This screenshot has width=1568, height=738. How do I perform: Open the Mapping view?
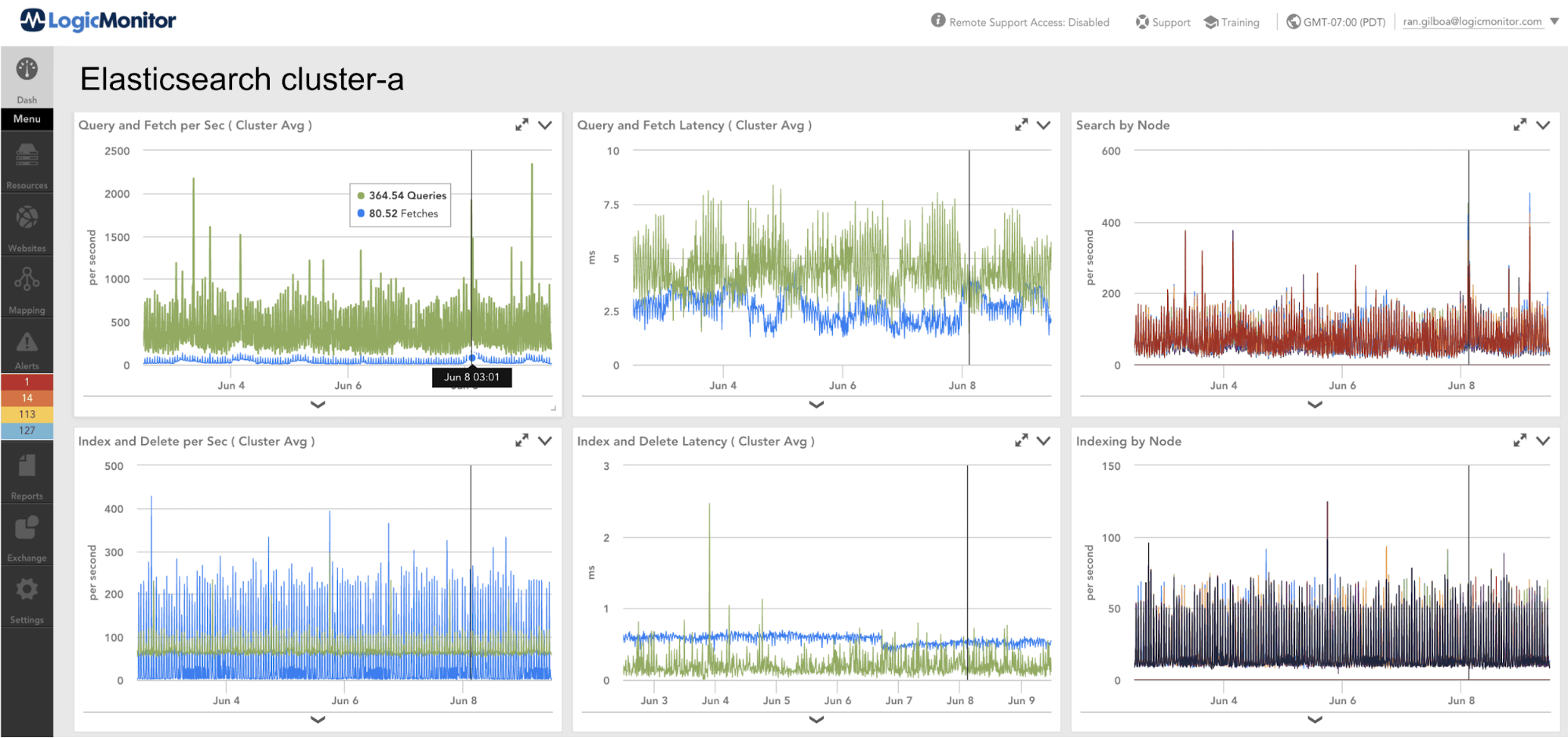click(x=27, y=287)
